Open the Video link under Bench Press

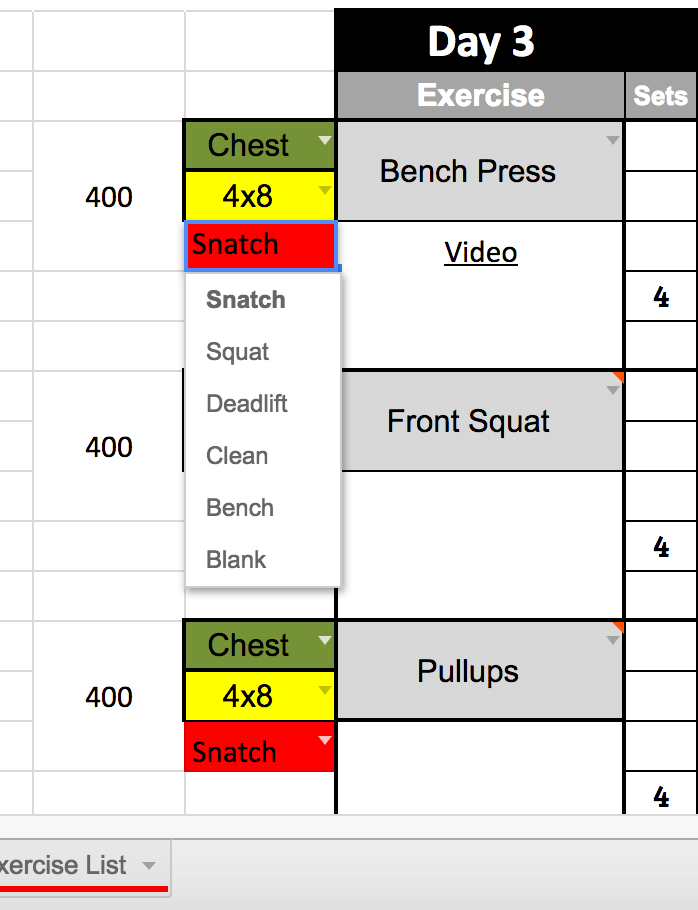coord(481,252)
